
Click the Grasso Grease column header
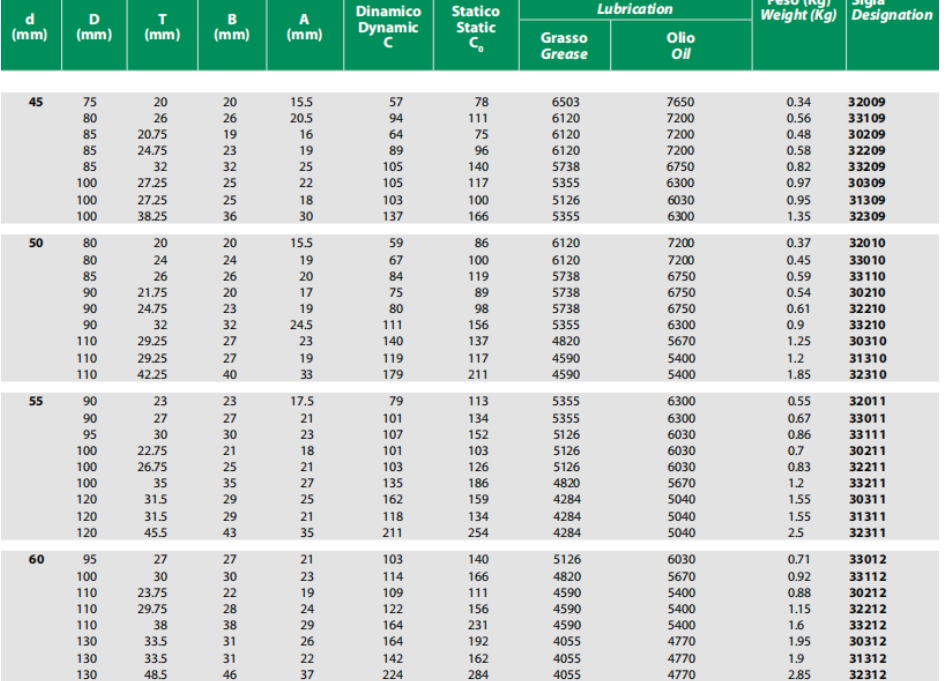point(564,46)
